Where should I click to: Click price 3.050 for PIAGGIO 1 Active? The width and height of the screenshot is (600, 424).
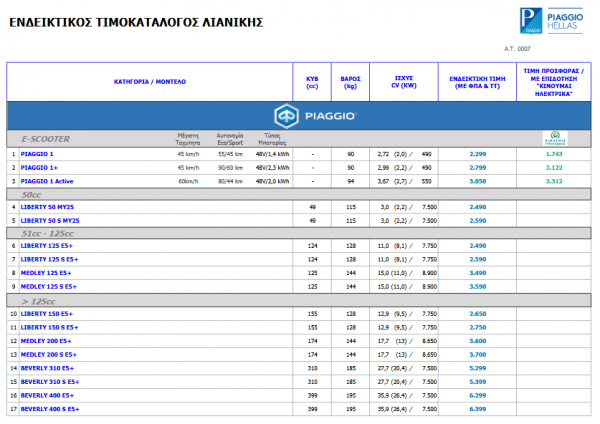coord(478,181)
